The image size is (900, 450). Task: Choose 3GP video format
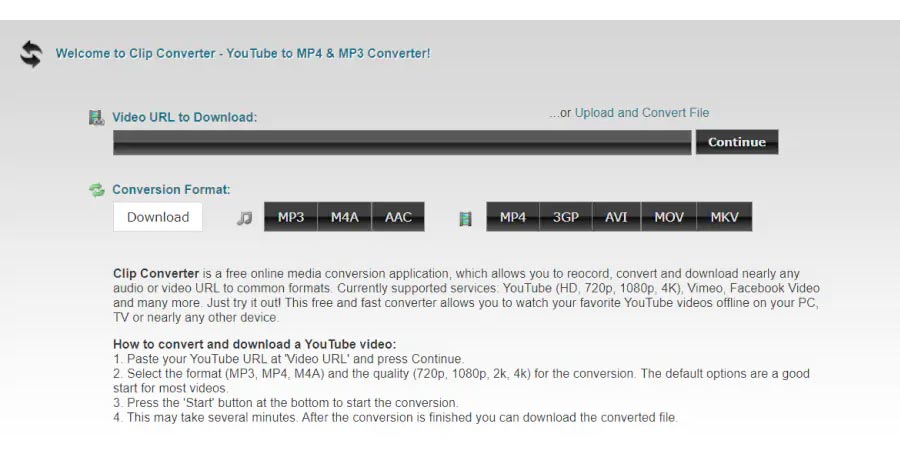click(565, 217)
